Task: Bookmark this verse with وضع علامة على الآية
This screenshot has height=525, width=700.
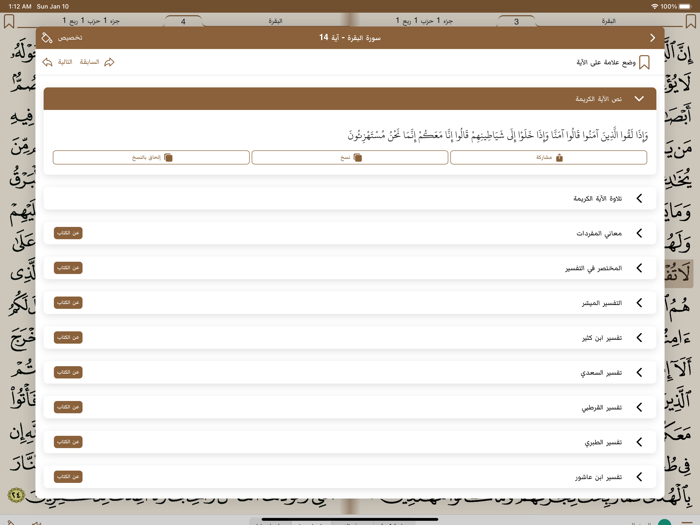Action: pyautogui.click(x=612, y=62)
